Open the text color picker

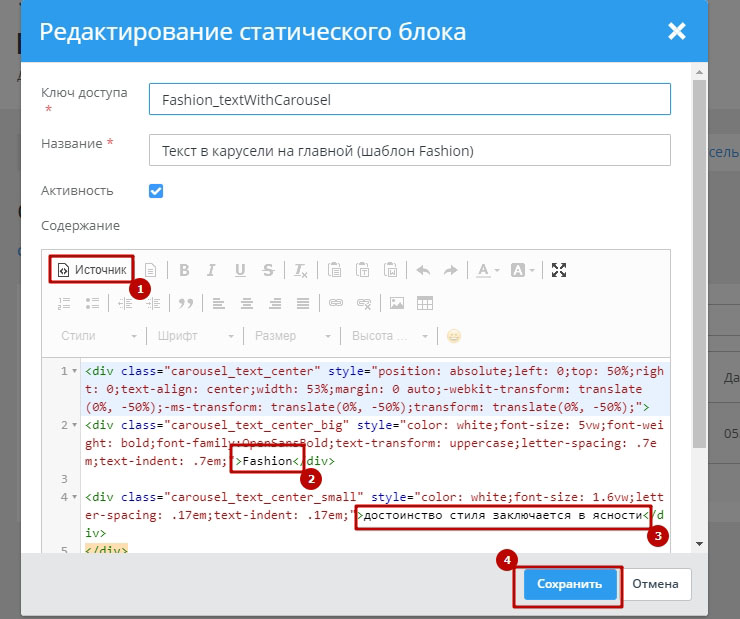pyautogui.click(x=487, y=270)
